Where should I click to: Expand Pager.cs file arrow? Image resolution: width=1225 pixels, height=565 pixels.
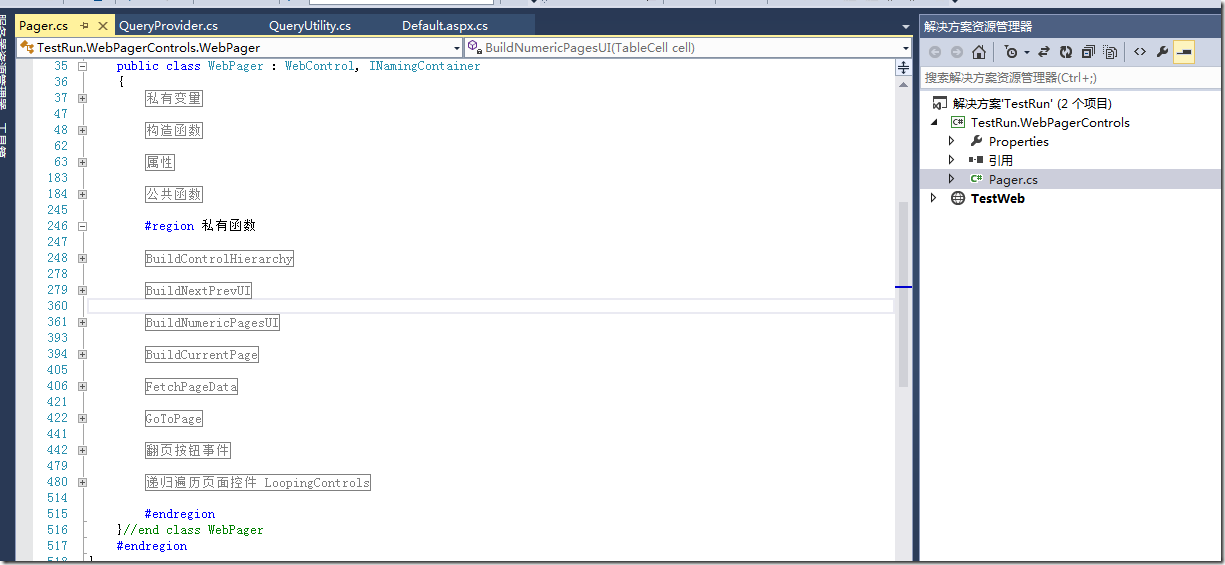tap(952, 179)
